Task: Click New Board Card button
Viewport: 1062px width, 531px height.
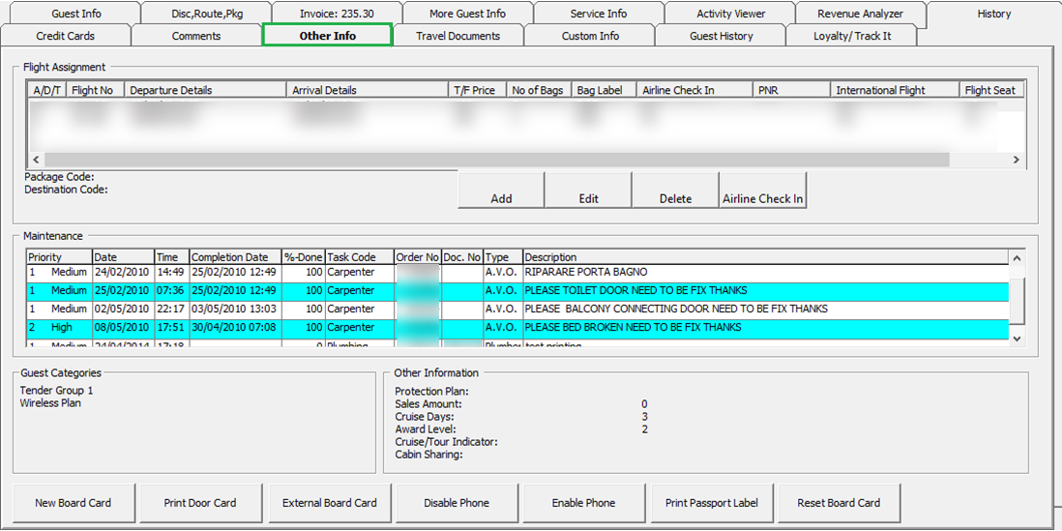Action: pos(73,503)
